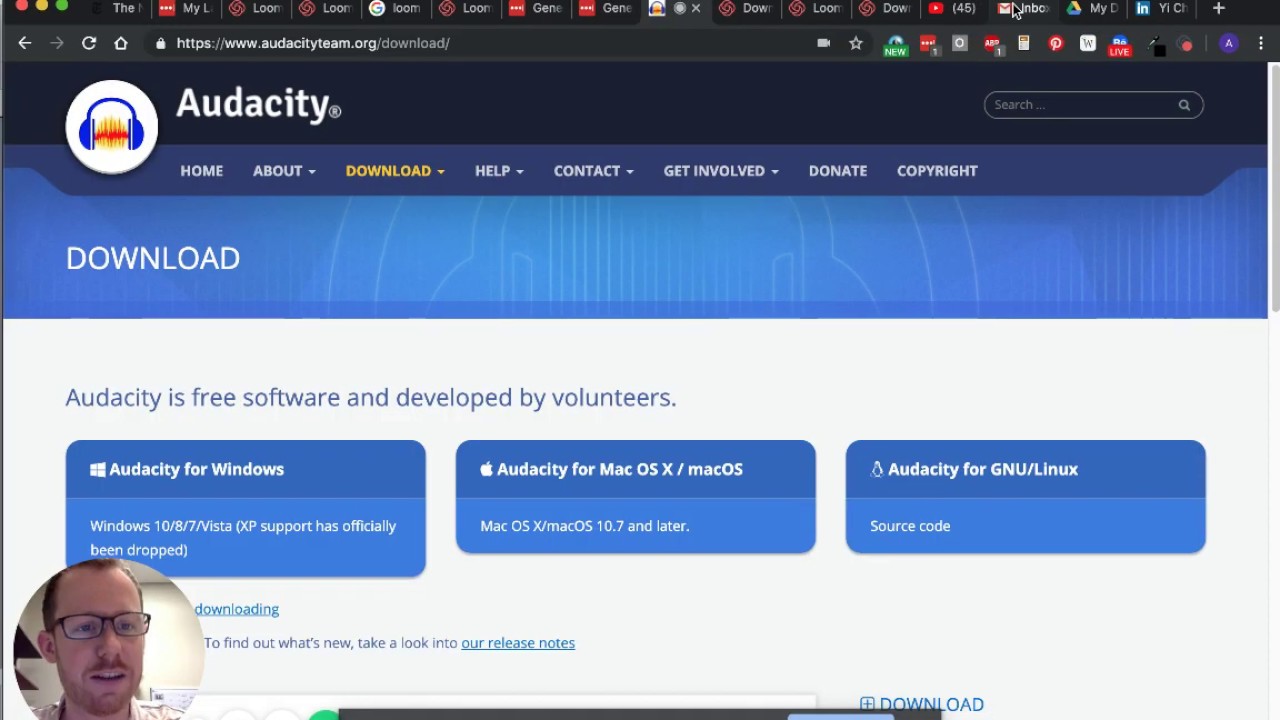Expand the CONTACT menu
This screenshot has height=720, width=1280.
594,171
